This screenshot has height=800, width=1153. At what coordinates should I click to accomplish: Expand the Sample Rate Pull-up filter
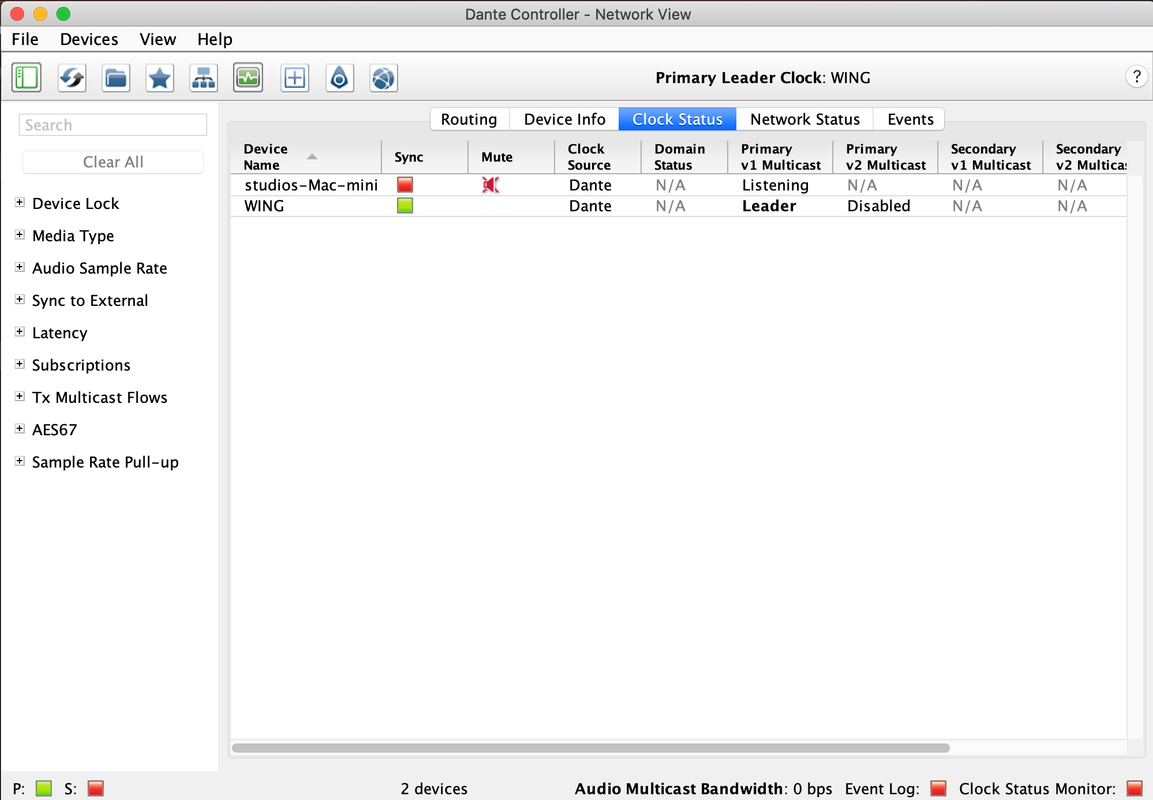click(x=20, y=461)
